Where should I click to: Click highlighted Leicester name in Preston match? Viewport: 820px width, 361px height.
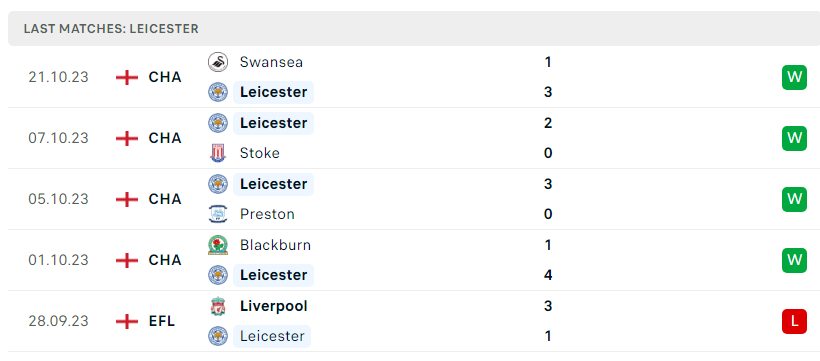pyautogui.click(x=274, y=184)
